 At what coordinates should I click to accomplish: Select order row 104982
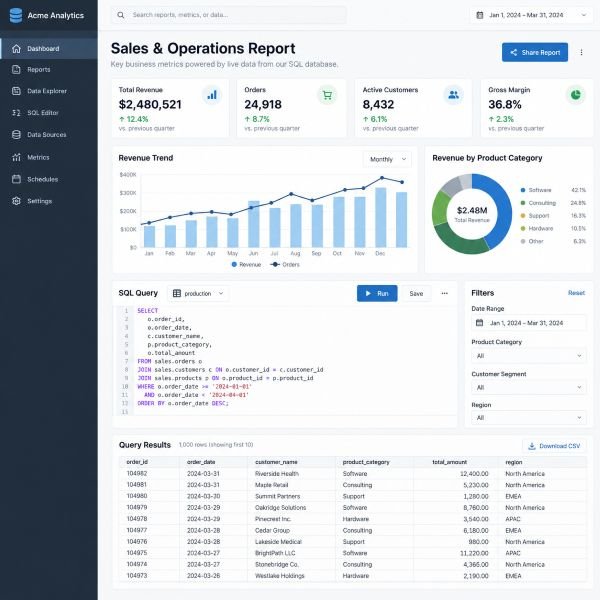click(x=352, y=474)
